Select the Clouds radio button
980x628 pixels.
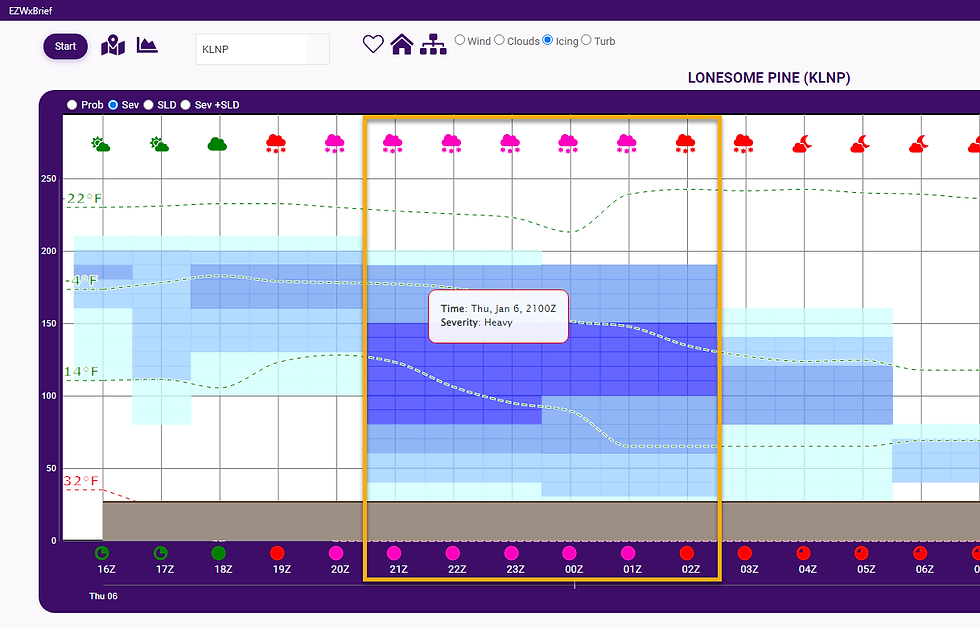click(x=499, y=40)
